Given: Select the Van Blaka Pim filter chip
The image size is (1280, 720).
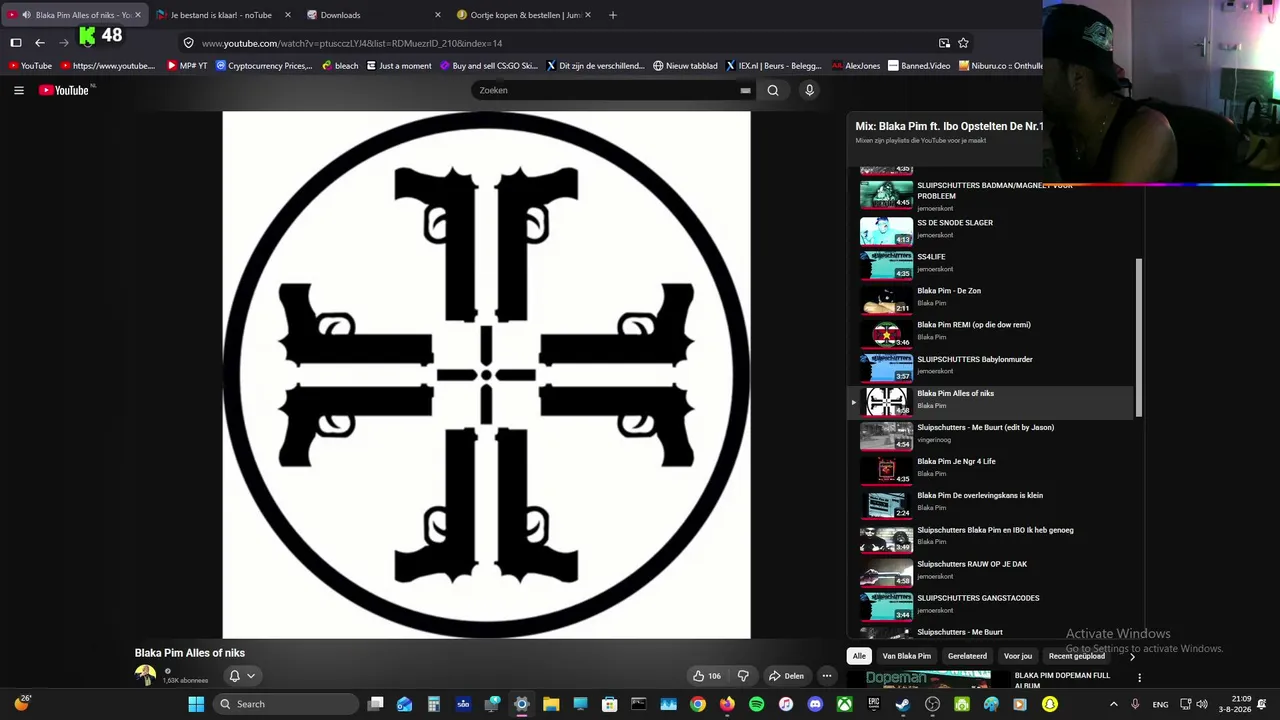Looking at the screenshot, I should (x=906, y=656).
